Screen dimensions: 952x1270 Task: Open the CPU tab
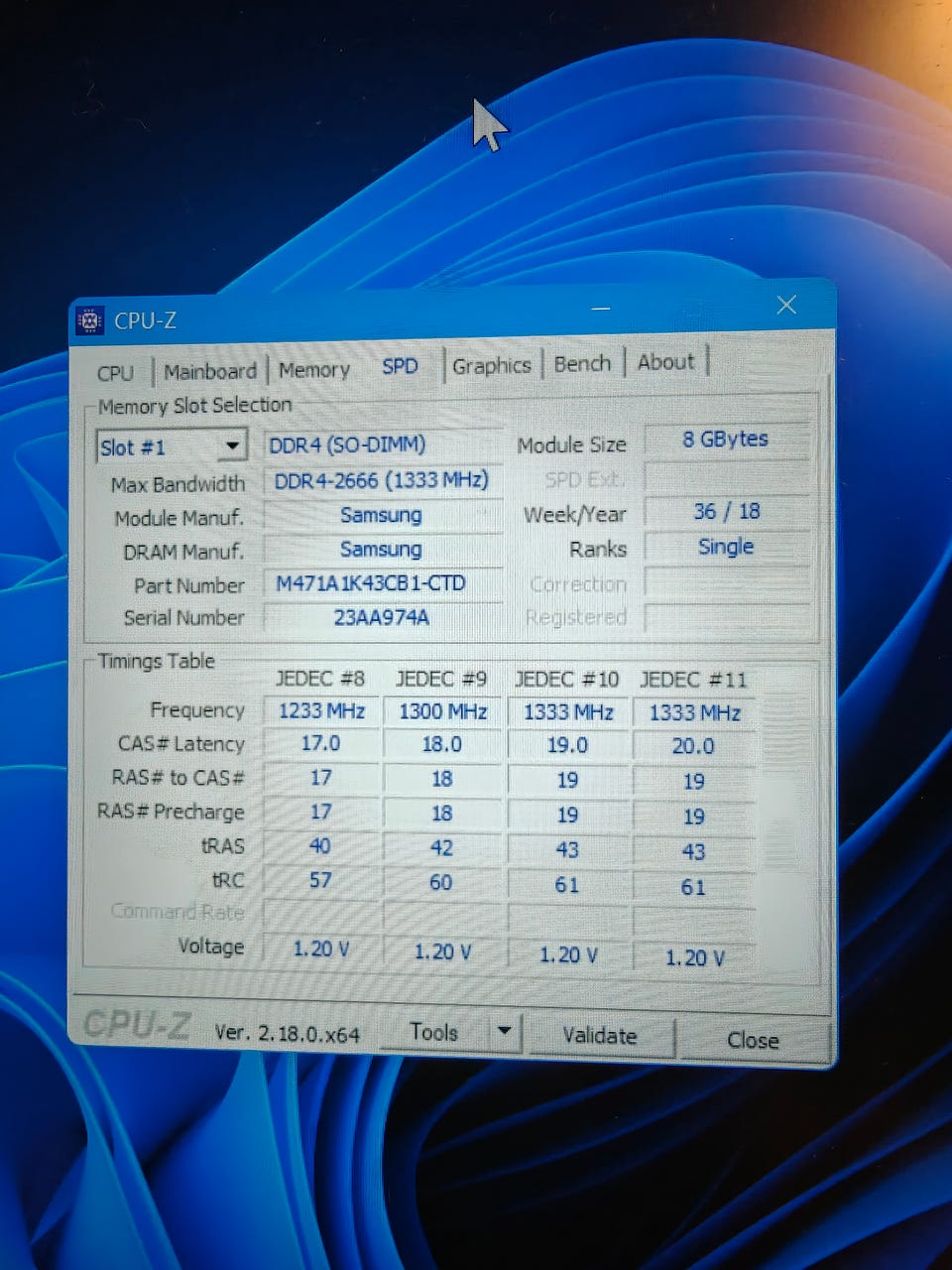tap(115, 373)
